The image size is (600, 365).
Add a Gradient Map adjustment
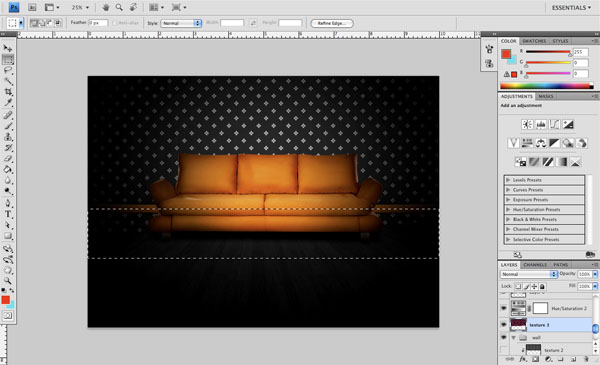(561, 162)
